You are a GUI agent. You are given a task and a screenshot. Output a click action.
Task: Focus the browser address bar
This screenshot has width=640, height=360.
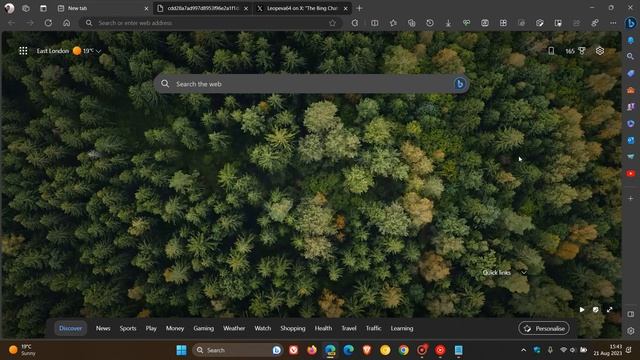tap(211, 23)
